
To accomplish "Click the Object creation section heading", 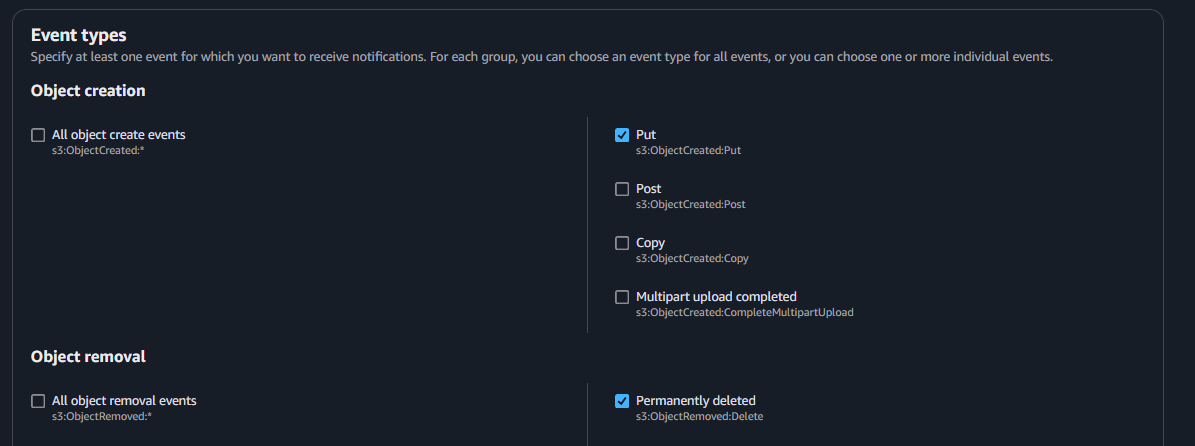I will tap(88, 91).
